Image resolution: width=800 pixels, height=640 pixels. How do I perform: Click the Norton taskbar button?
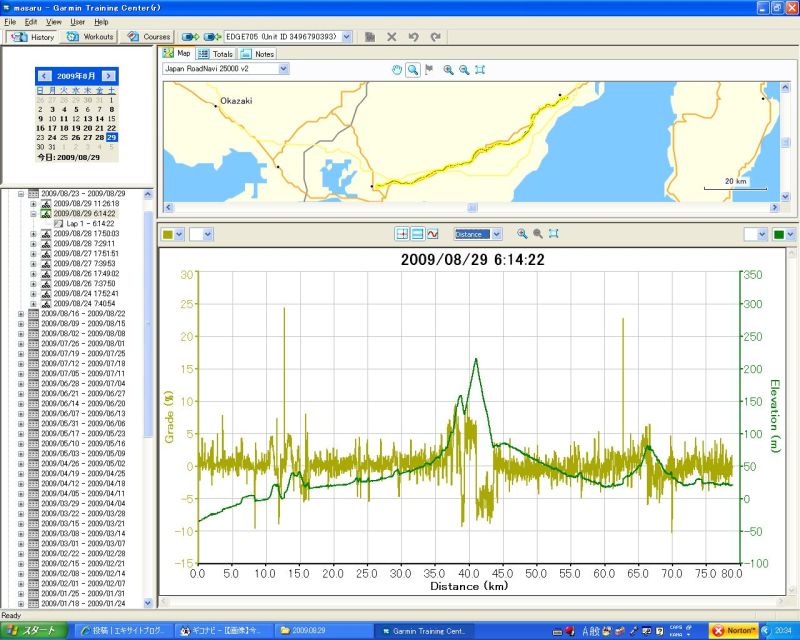point(733,631)
